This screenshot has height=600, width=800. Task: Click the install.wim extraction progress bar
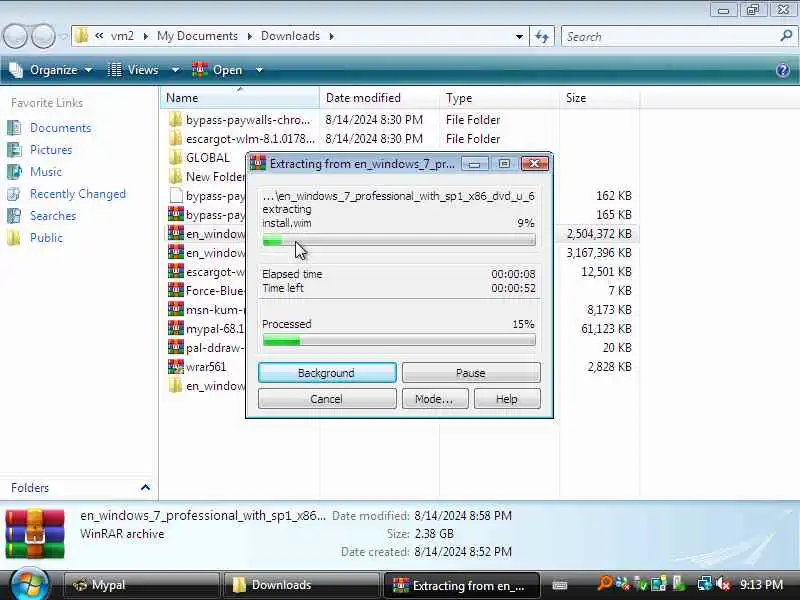tap(399, 240)
